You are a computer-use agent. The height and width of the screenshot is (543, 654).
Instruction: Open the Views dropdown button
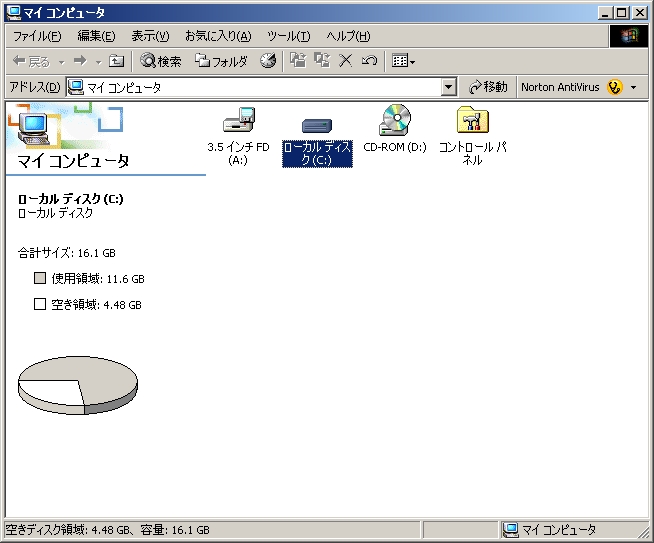403,61
